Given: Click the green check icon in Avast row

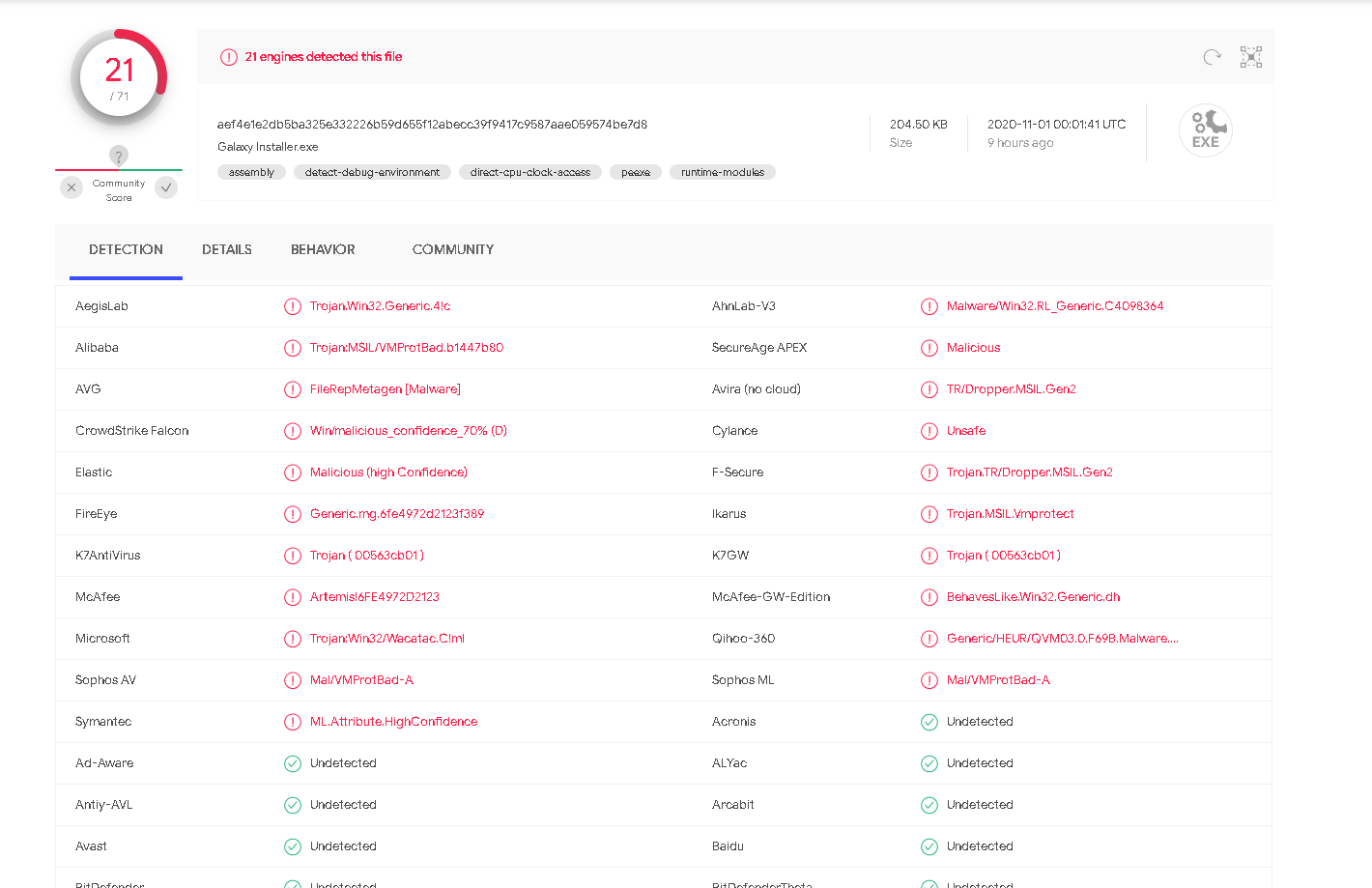Looking at the screenshot, I should 293,846.
